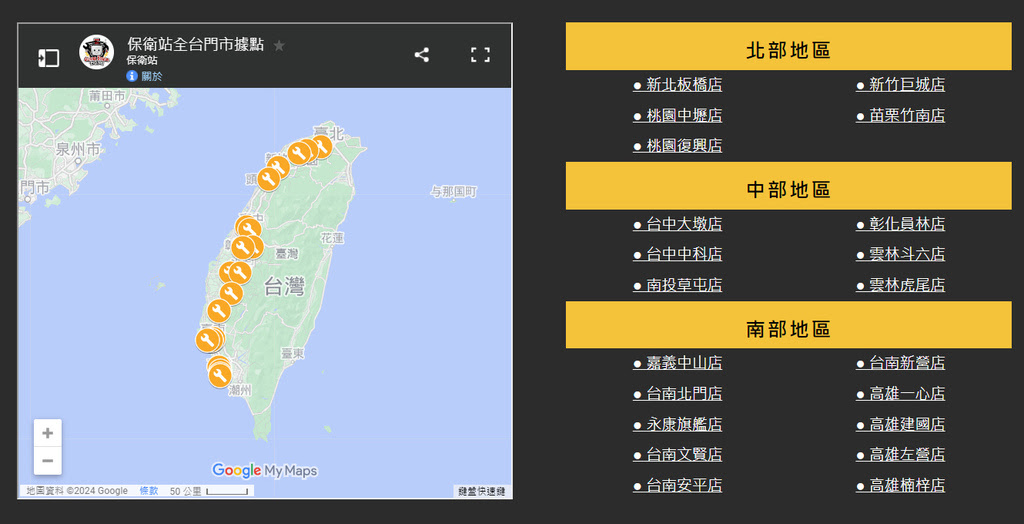Open the map sidebar panel toggle
This screenshot has width=1024, height=524.
tap(48, 57)
